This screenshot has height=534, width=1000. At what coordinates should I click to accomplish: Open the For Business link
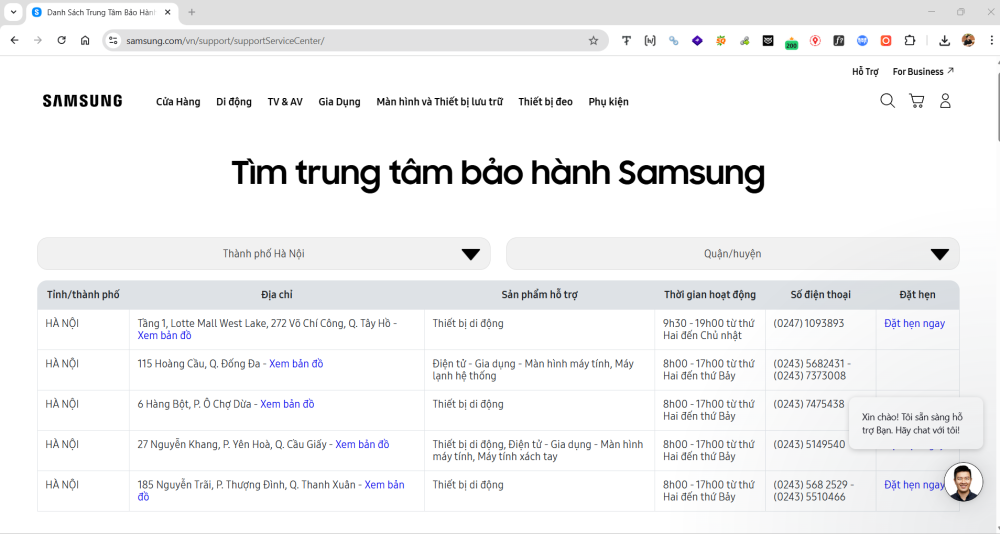(923, 71)
